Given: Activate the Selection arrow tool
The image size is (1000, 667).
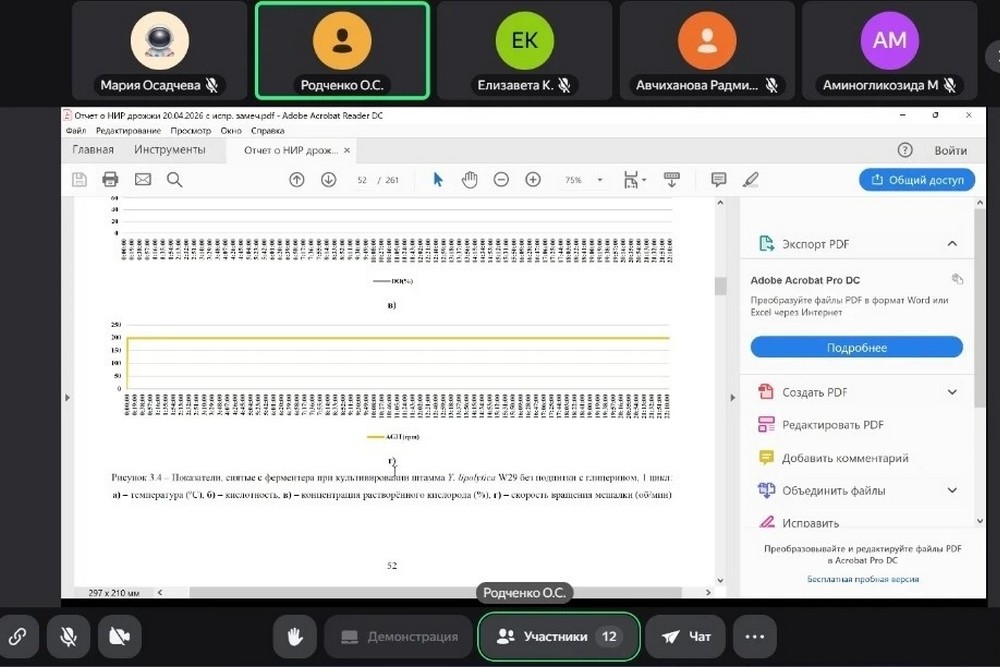Looking at the screenshot, I should [438, 180].
